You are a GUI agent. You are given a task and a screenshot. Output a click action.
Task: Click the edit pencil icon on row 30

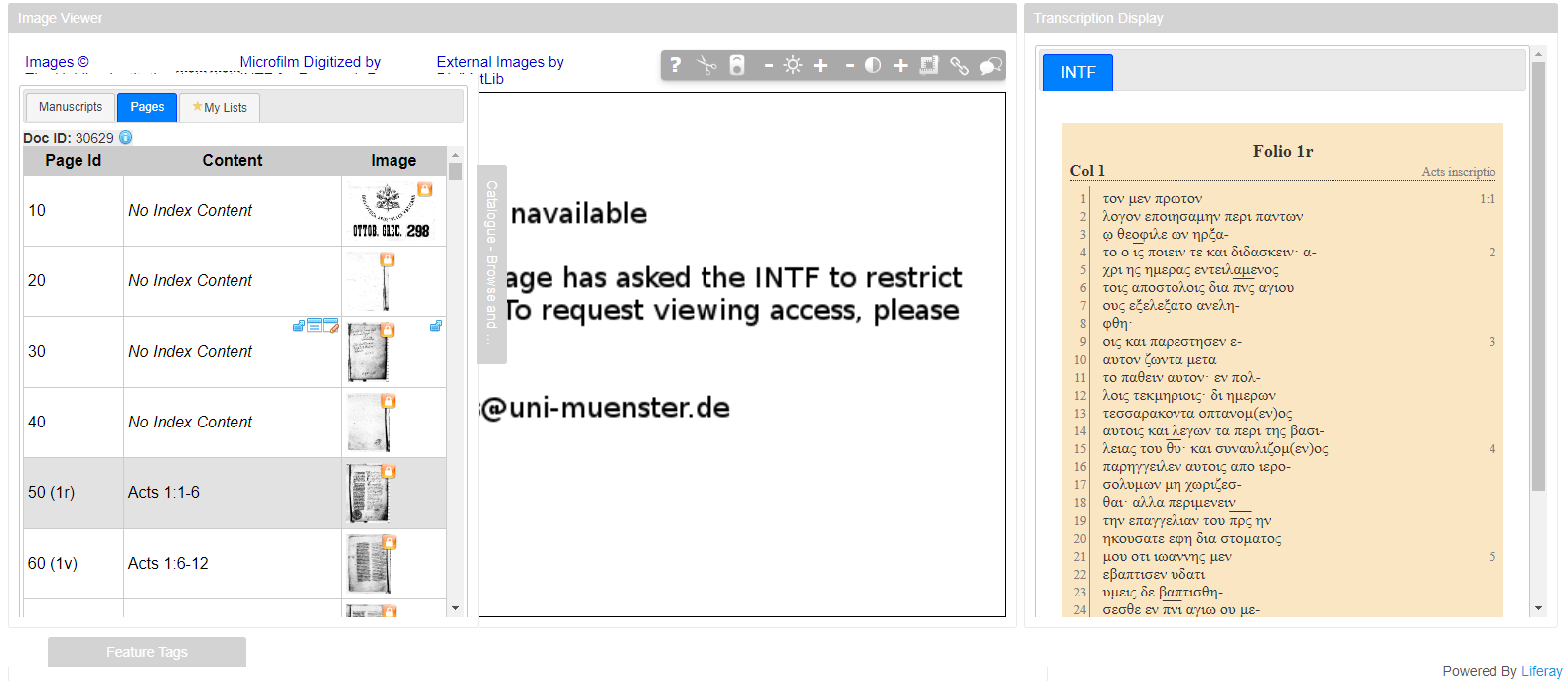point(332,326)
